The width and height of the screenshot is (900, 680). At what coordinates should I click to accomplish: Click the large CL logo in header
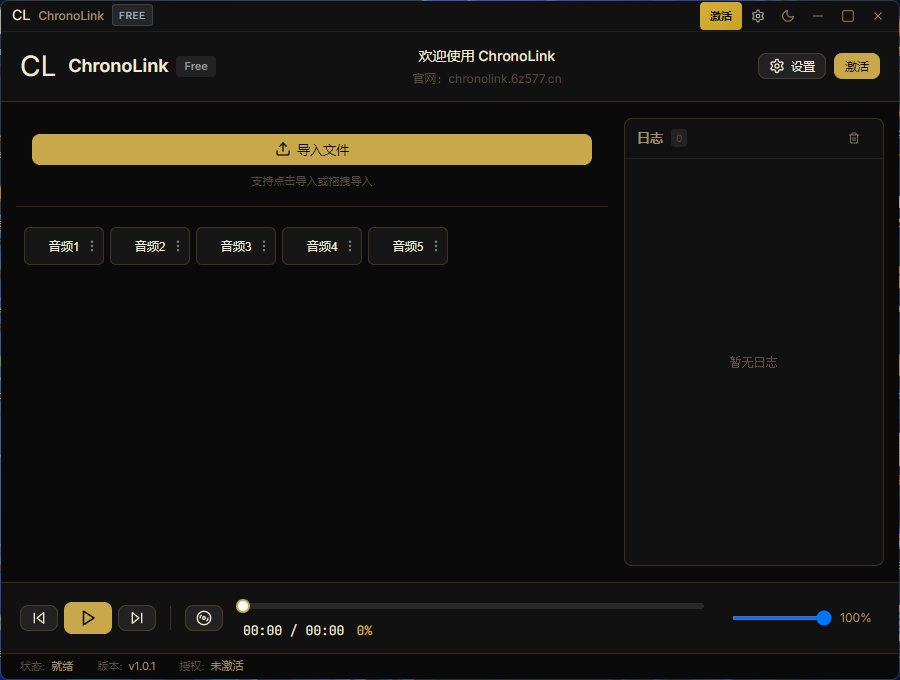tap(38, 66)
